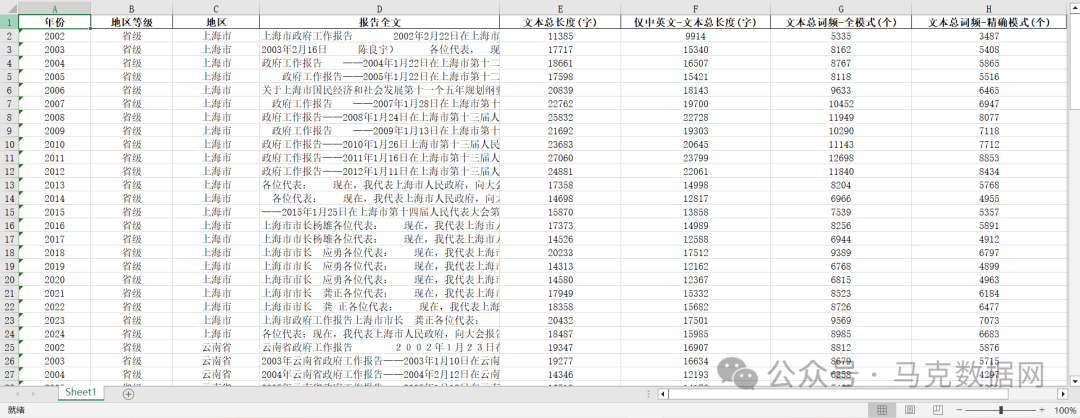The image size is (1080, 418).
Task: Click the 文本总长度(字) header cell
Action: (560, 22)
